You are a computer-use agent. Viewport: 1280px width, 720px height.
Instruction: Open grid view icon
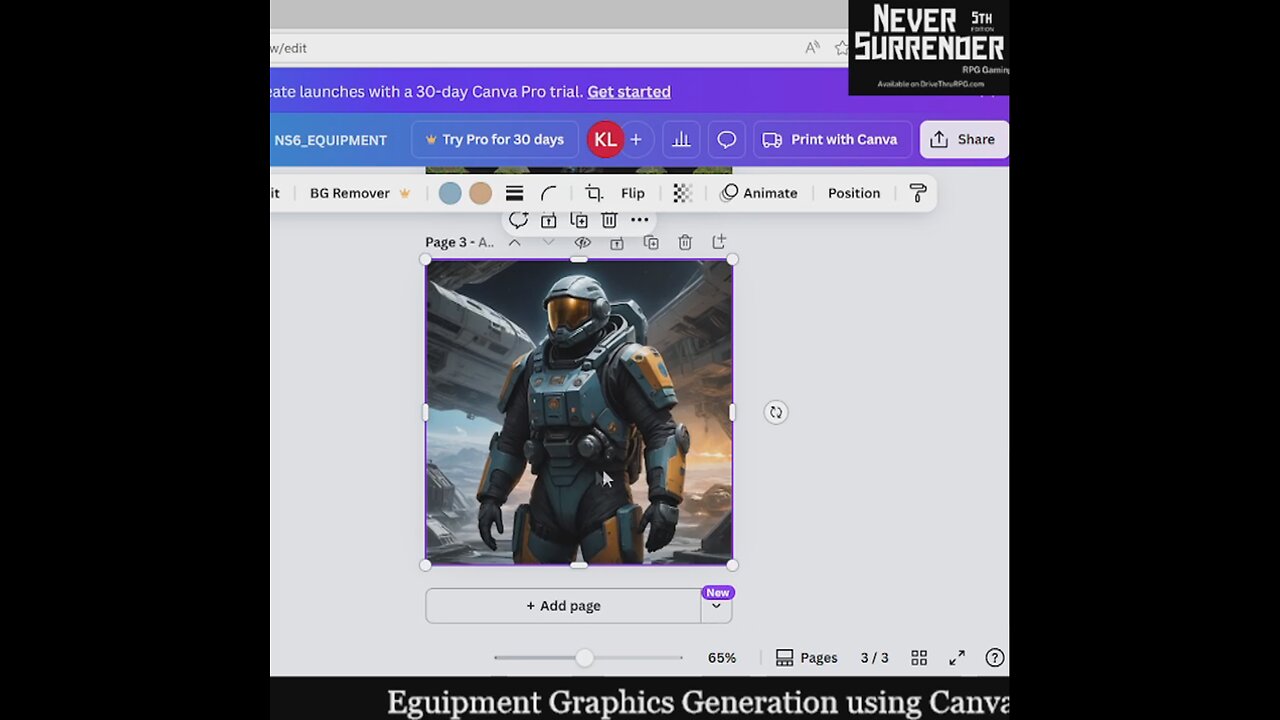tap(919, 658)
